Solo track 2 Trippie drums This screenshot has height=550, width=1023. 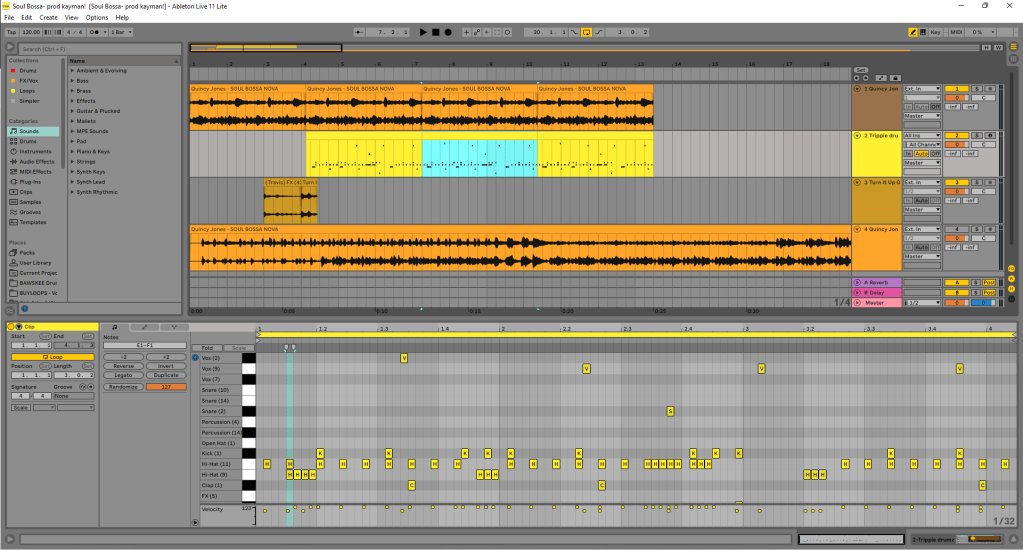click(x=977, y=135)
